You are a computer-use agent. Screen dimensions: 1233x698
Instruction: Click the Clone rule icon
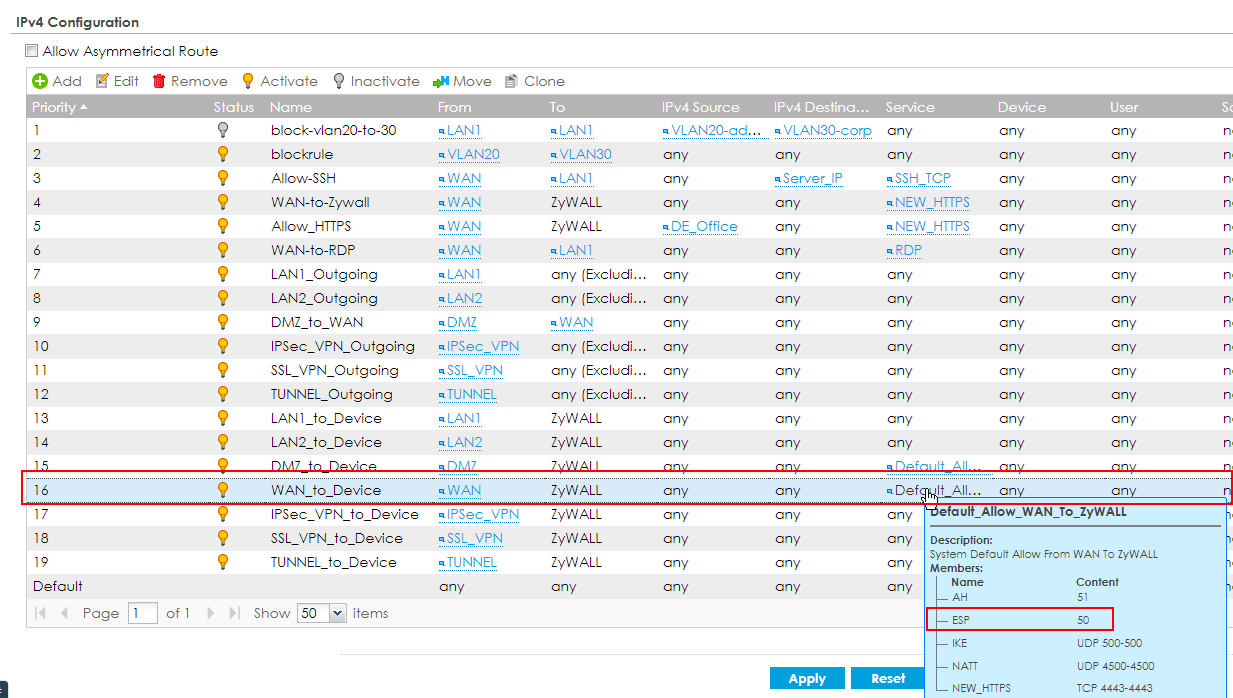(x=512, y=81)
